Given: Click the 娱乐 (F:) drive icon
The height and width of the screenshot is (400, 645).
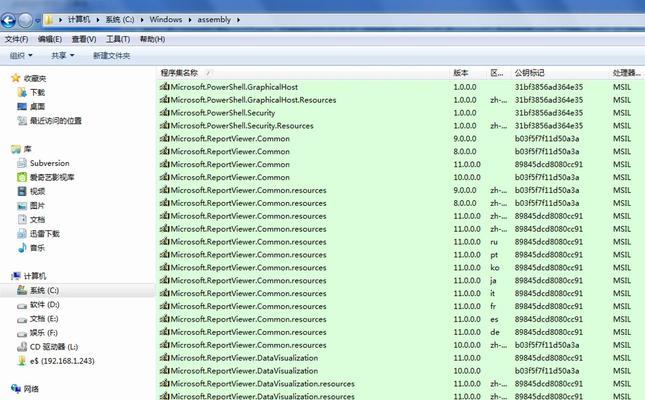Looking at the screenshot, I should [x=22, y=333].
